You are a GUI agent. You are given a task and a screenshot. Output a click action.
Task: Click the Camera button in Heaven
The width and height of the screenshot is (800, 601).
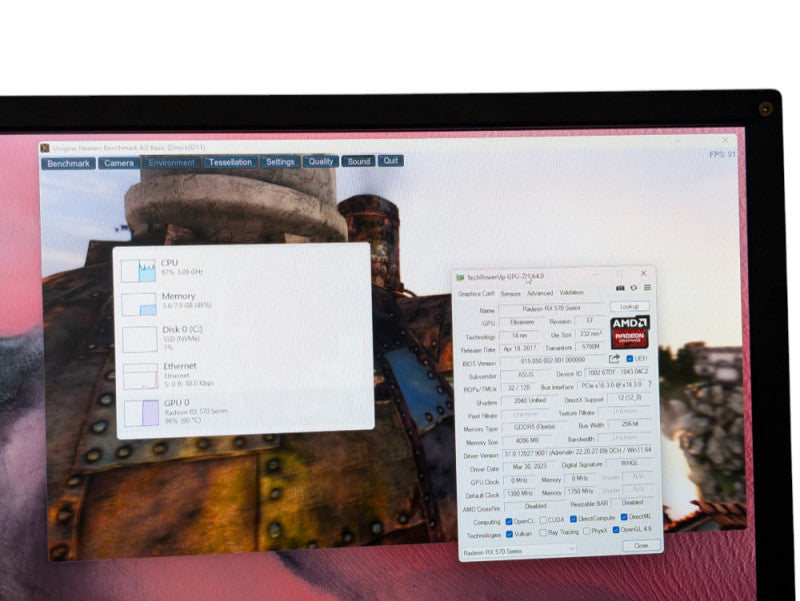click(x=119, y=163)
